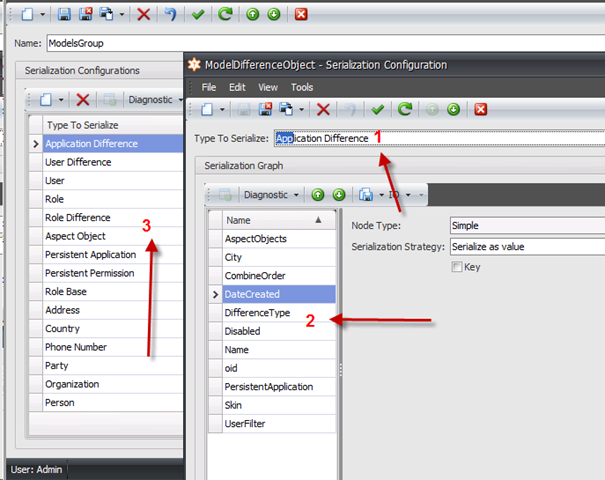Toggle the Key checkbox
The height and width of the screenshot is (480, 605).
[457, 267]
